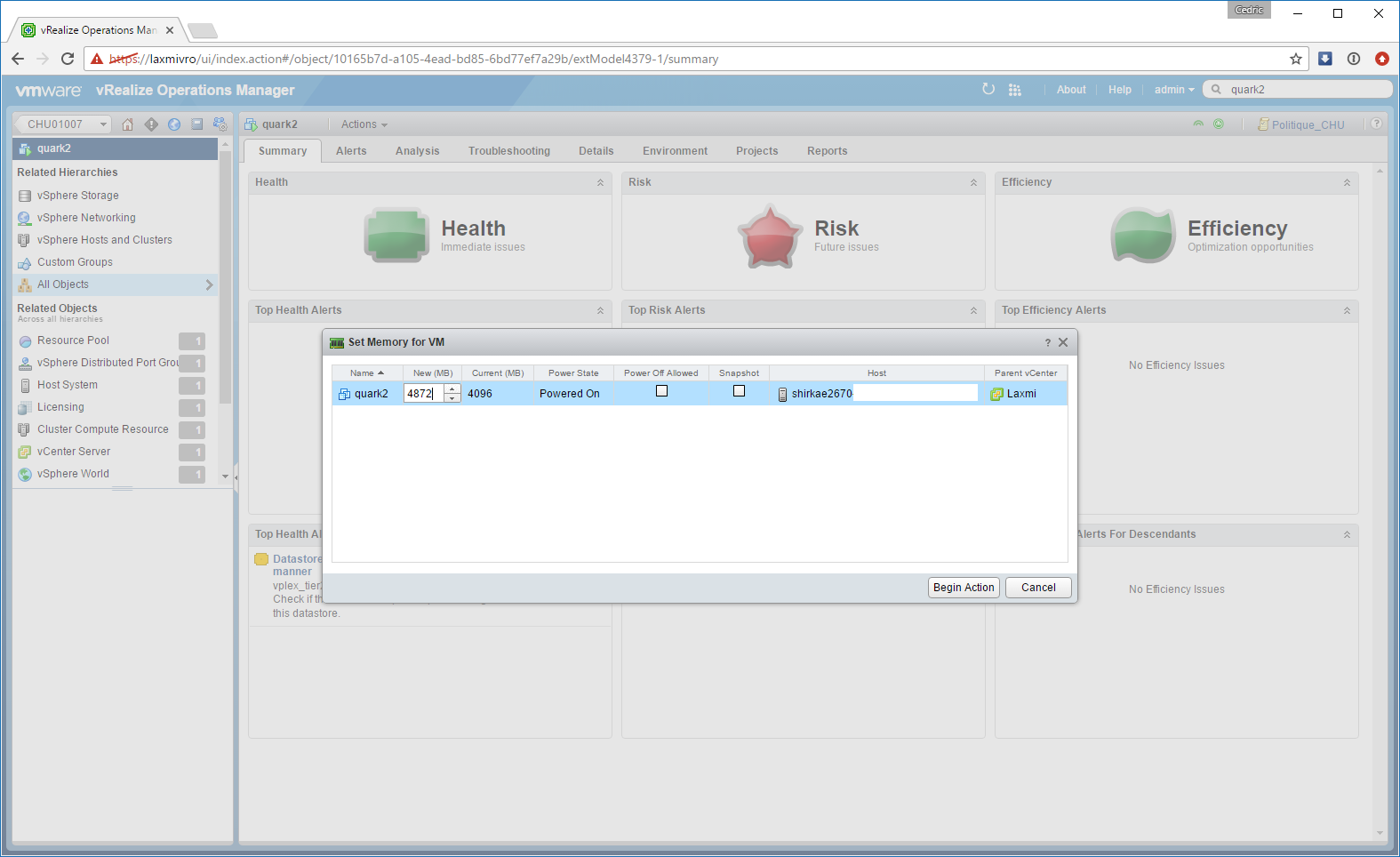
Task: Open the Environment globe icon in left toolbar
Action: tap(174, 124)
